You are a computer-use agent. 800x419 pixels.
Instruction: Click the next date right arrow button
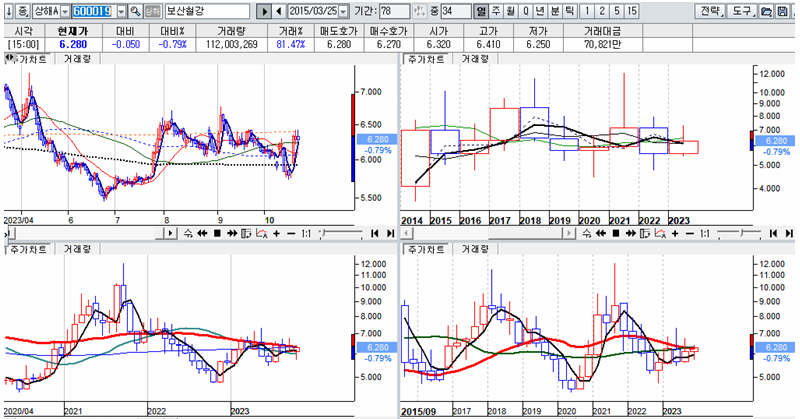click(264, 11)
